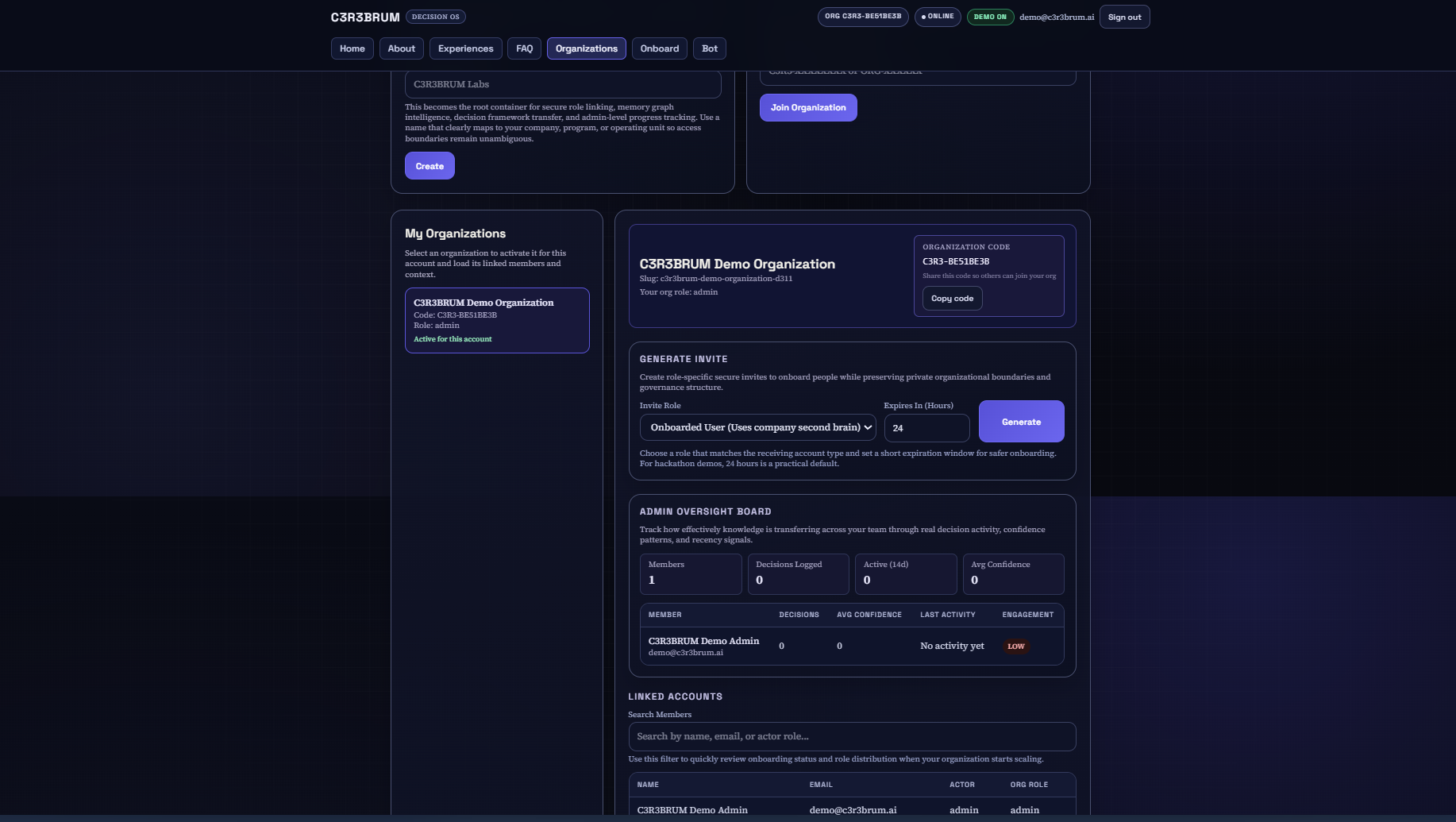
Task: Click the Sign out button
Action: click(1125, 17)
